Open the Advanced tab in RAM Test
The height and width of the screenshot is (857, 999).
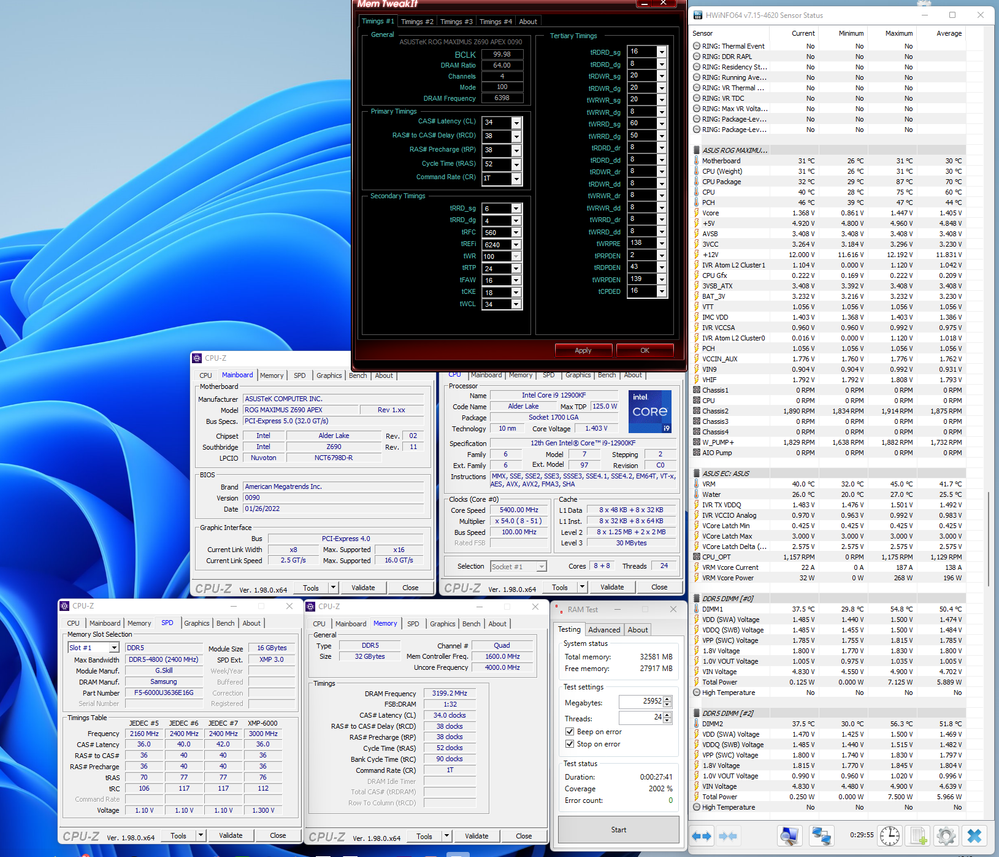pyautogui.click(x=604, y=630)
